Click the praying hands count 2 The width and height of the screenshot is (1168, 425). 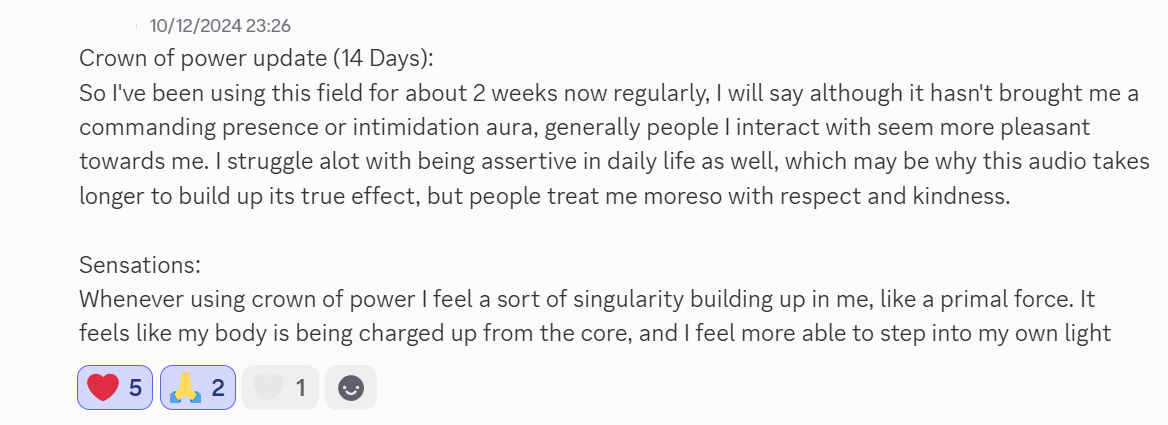point(217,388)
